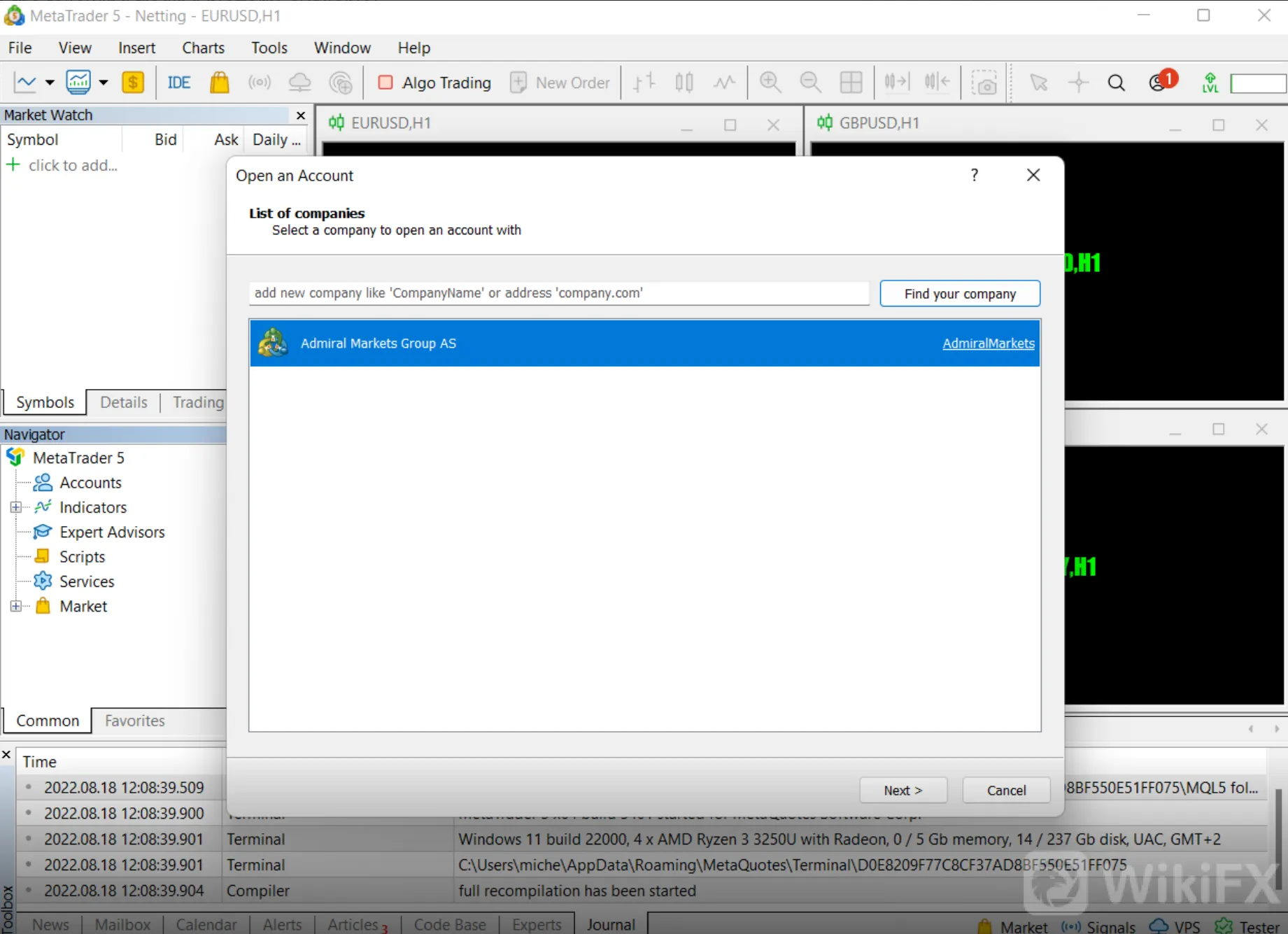Screen dimensions: 1288x934
Task: Select Expert Advisors in Navigator tree
Action: pyautogui.click(x=112, y=532)
